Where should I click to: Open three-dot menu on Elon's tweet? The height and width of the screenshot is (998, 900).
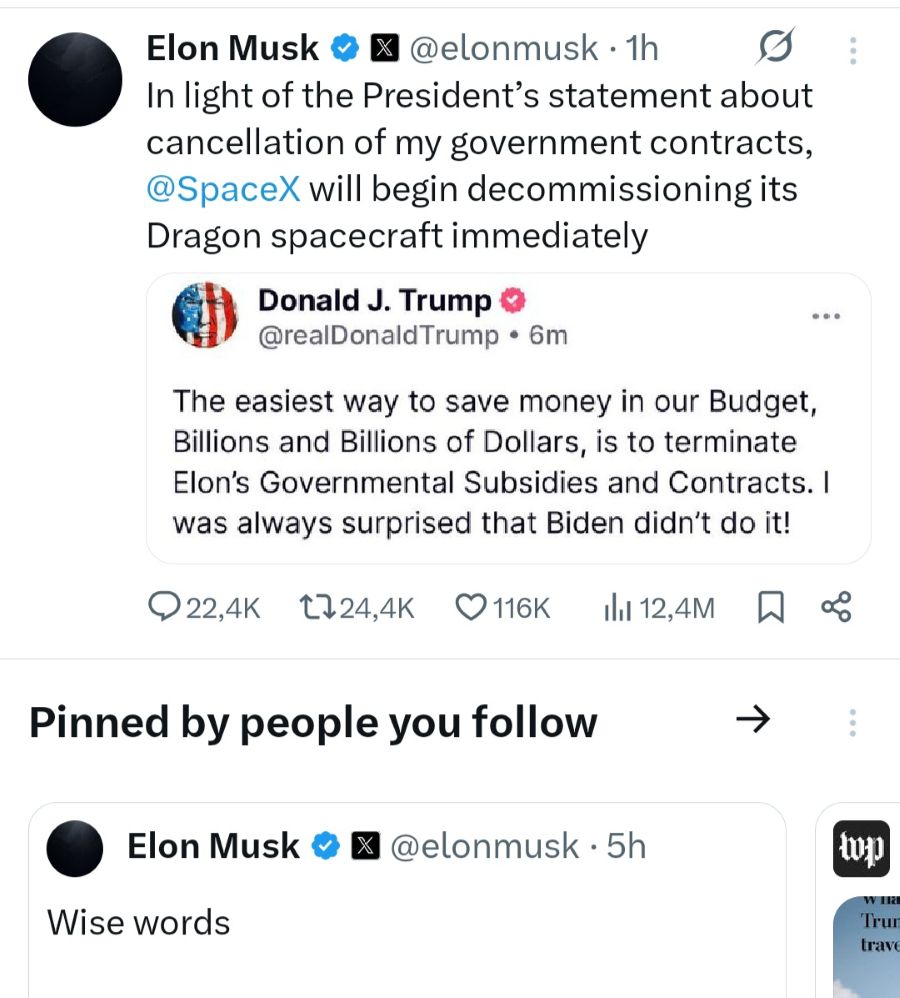pos(852,49)
